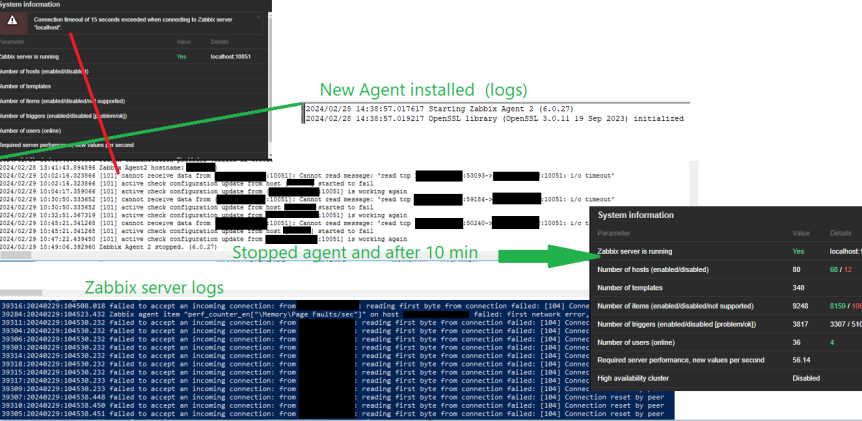Click the 10:04:17.359066 'is working again' log line
Screen dimensions: 862x421
[203, 191]
